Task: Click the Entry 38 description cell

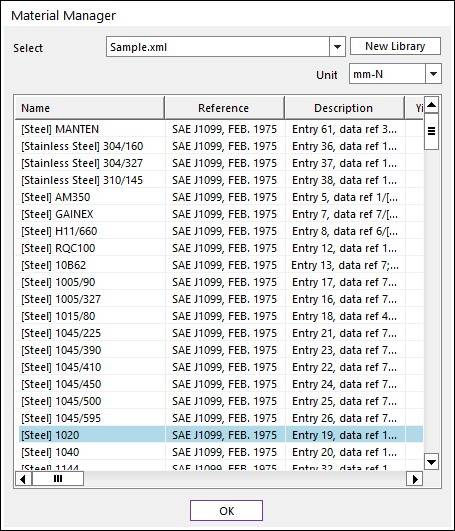Action: pyautogui.click(x=344, y=180)
